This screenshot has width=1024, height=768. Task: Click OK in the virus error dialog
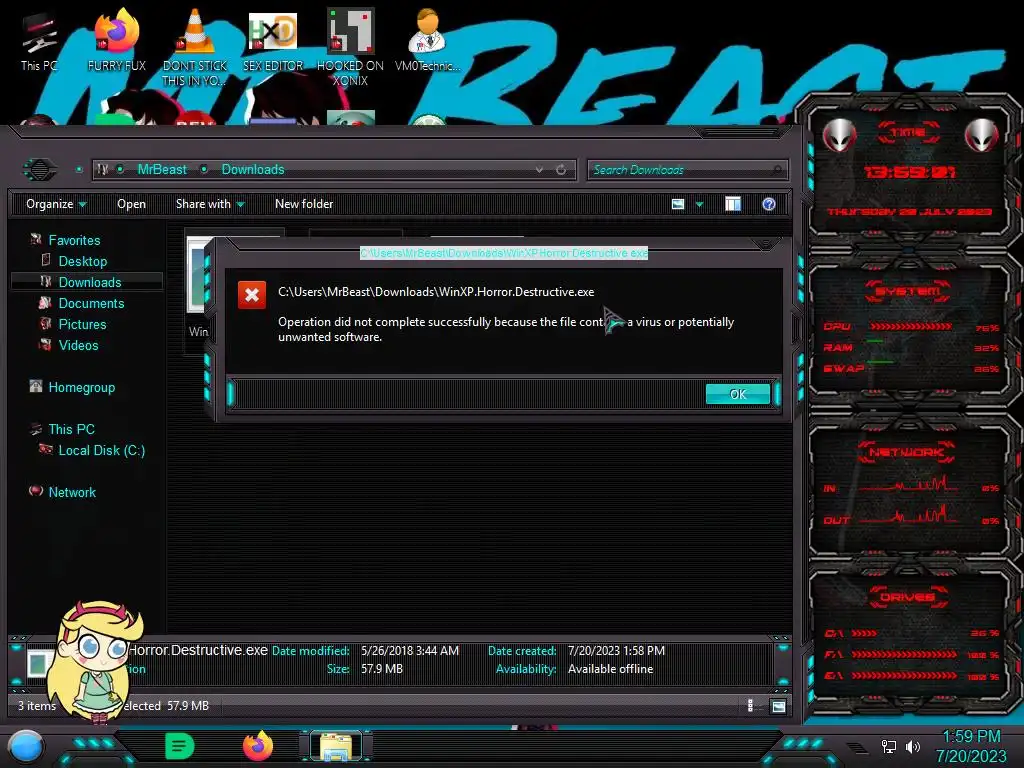click(738, 394)
